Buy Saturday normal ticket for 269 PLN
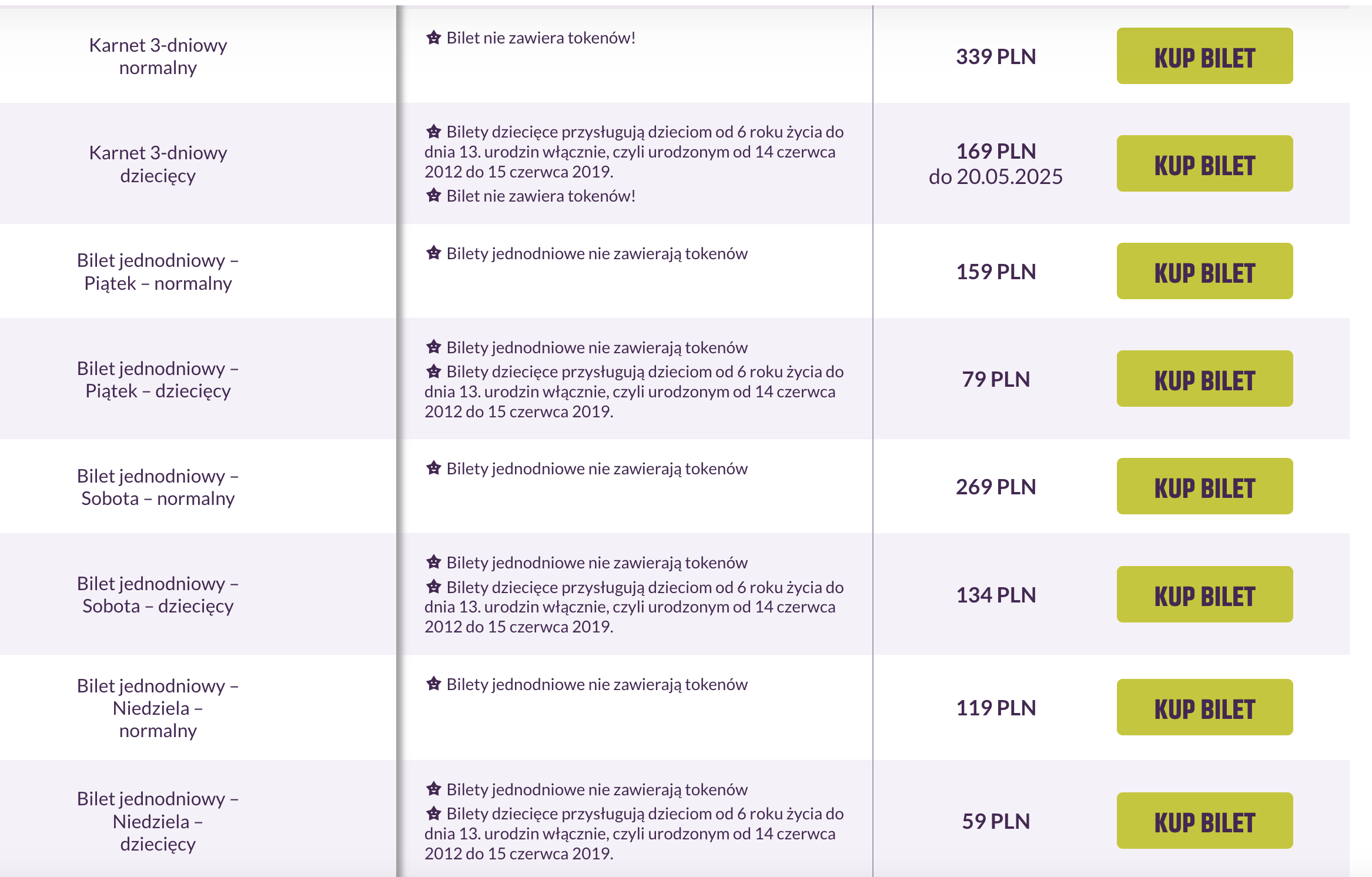This screenshot has width=1372, height=877. point(1204,487)
